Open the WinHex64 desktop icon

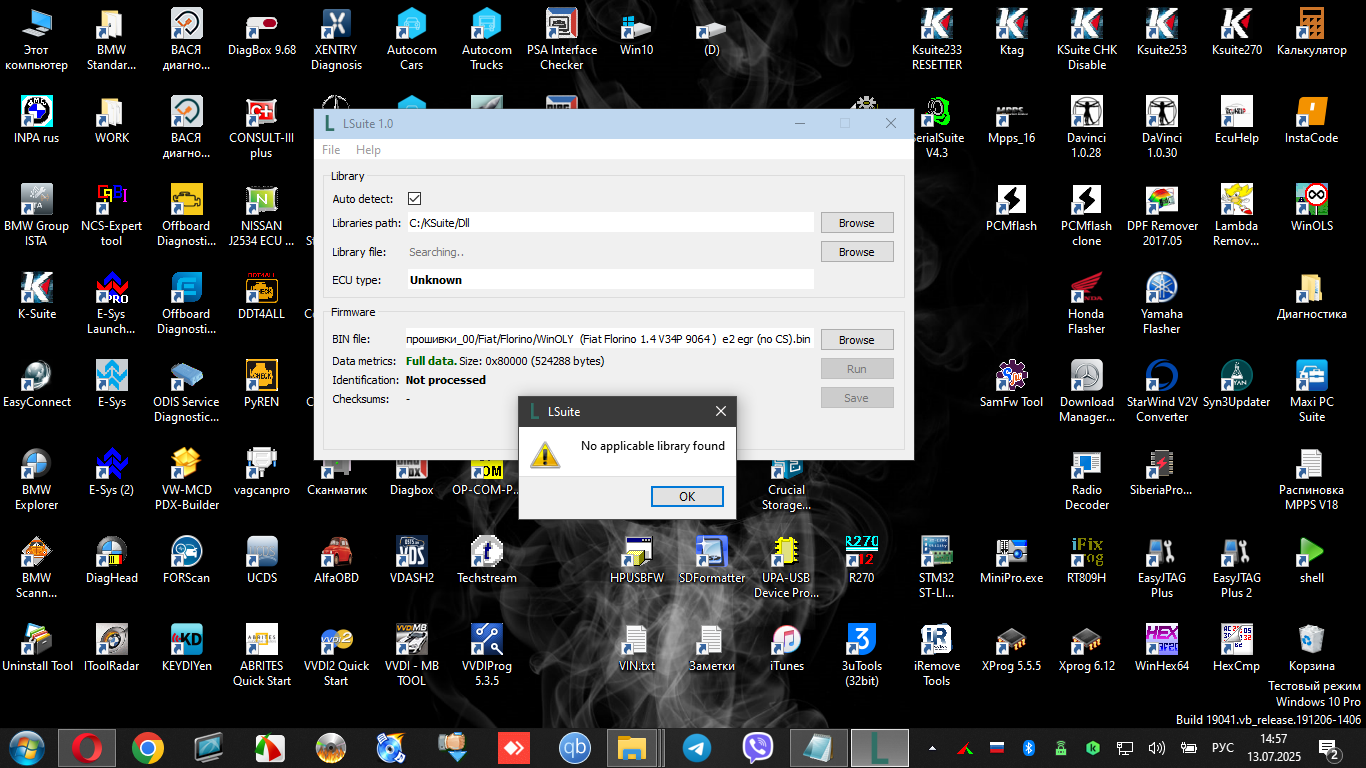(1162, 649)
